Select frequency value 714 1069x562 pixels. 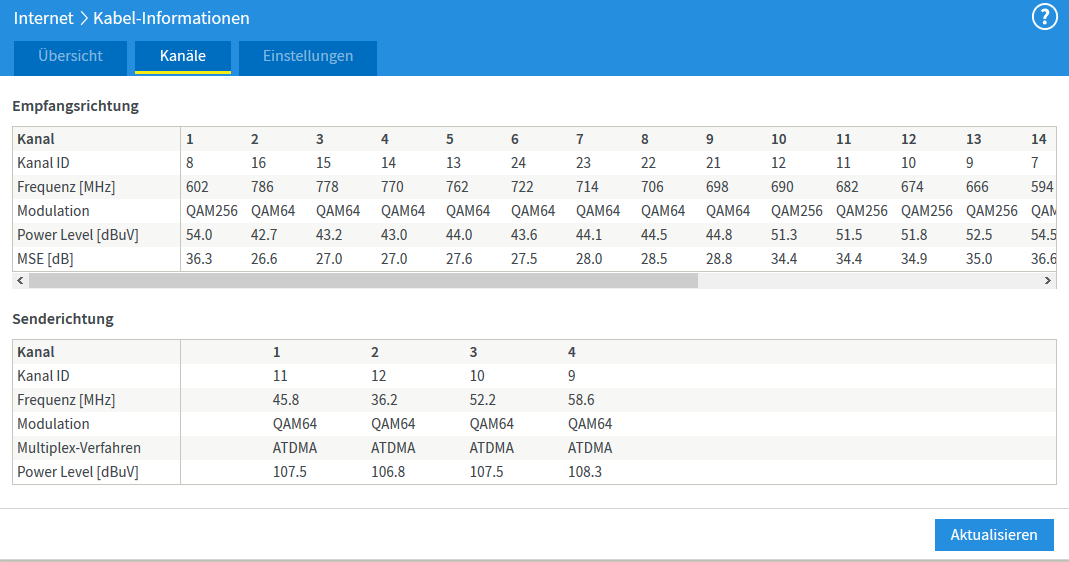[587, 187]
